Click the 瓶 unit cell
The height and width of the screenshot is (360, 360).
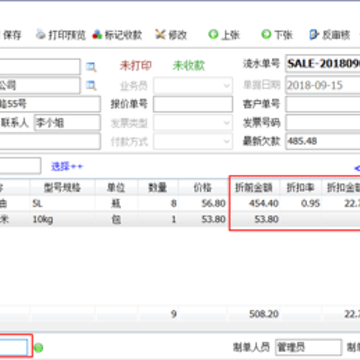[x=116, y=203]
